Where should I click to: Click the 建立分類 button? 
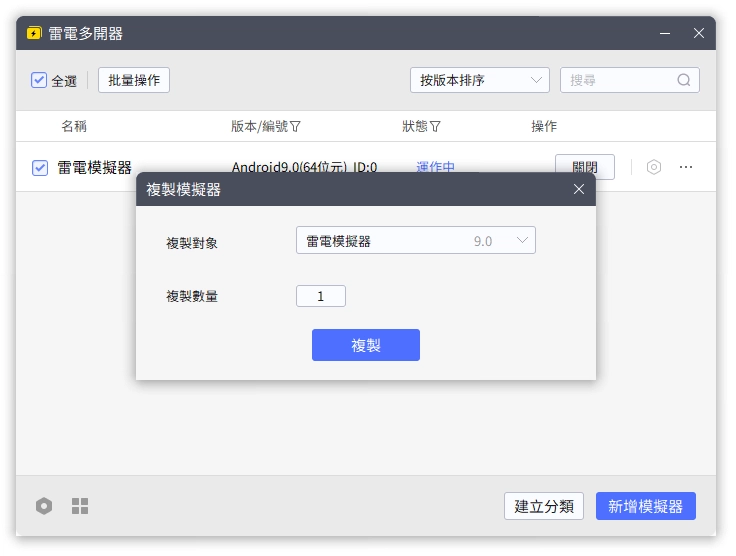pos(544,506)
